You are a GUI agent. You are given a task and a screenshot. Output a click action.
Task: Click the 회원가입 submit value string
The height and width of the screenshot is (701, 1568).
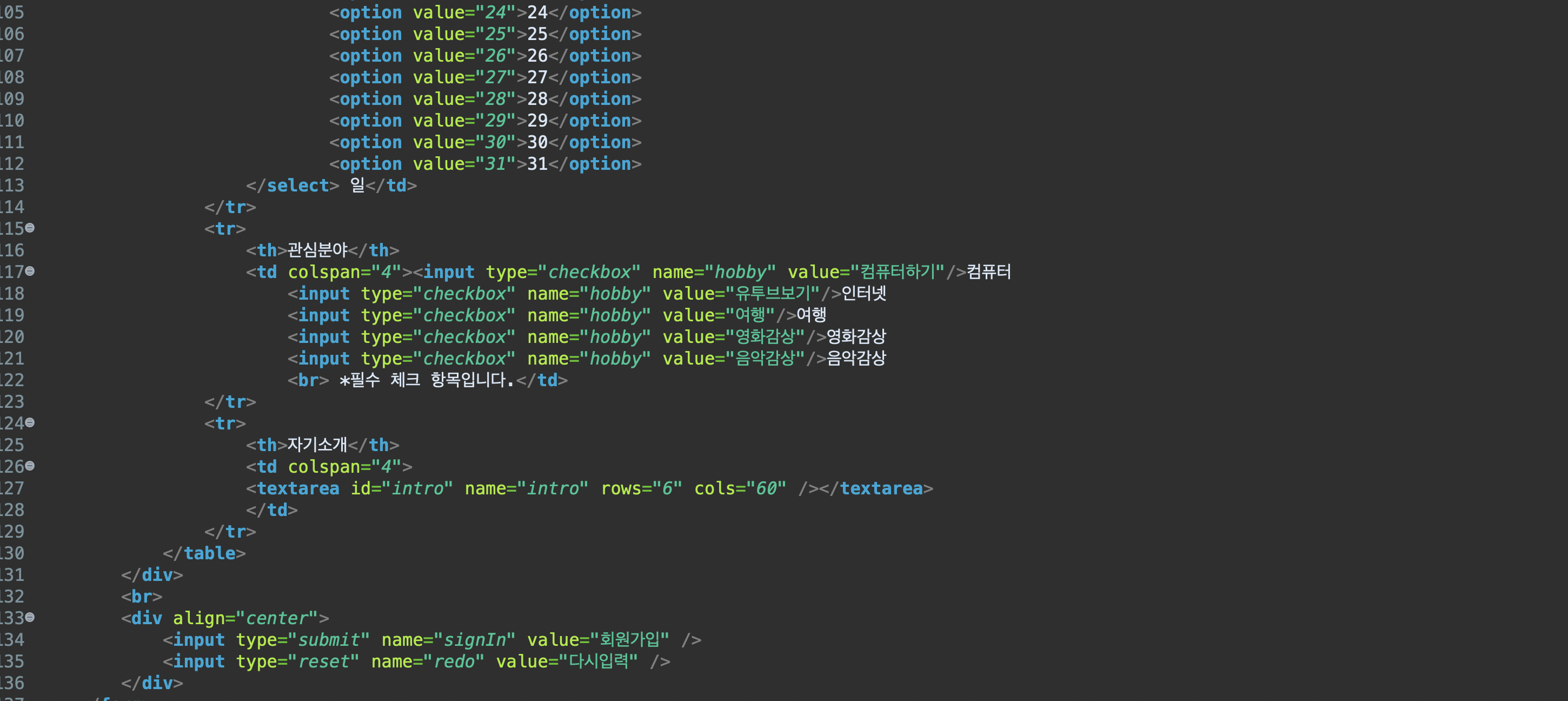point(629,639)
